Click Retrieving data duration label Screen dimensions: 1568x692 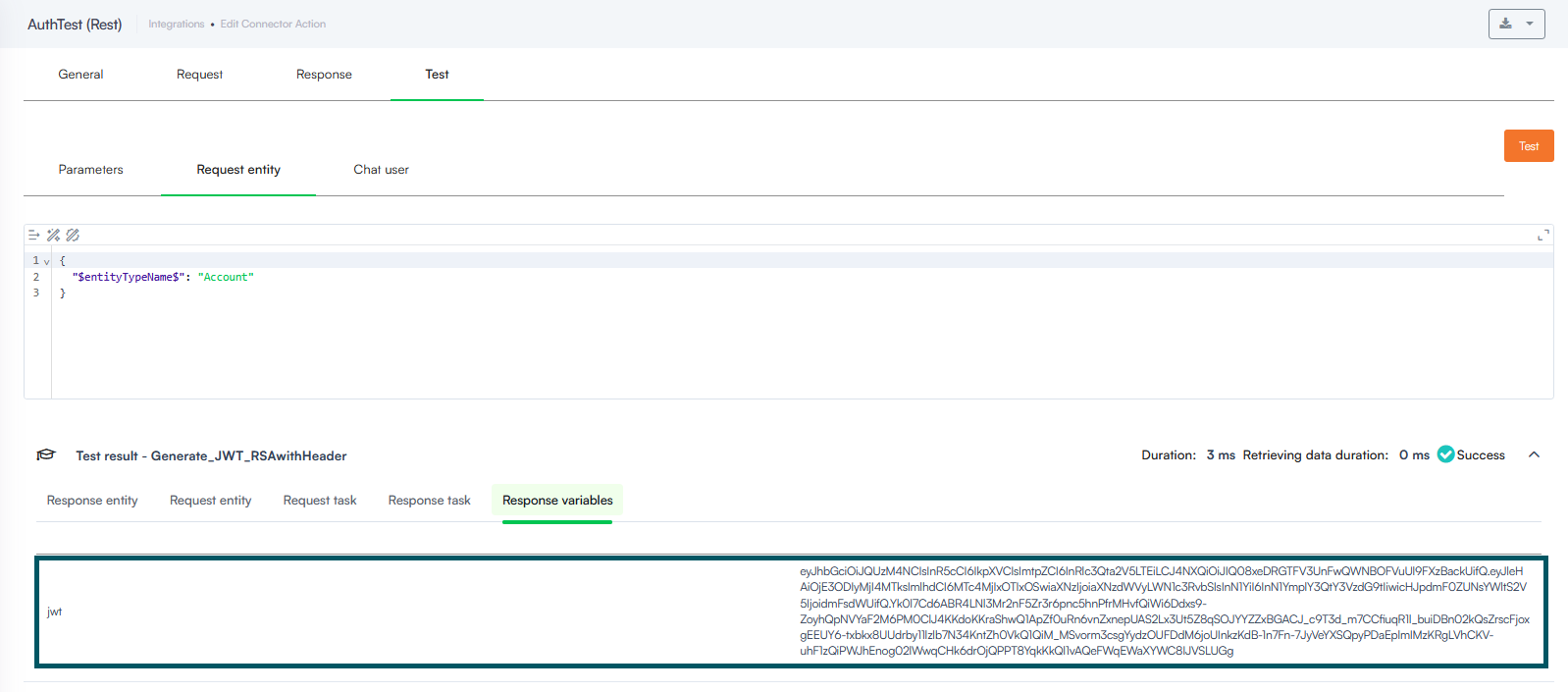click(1315, 454)
